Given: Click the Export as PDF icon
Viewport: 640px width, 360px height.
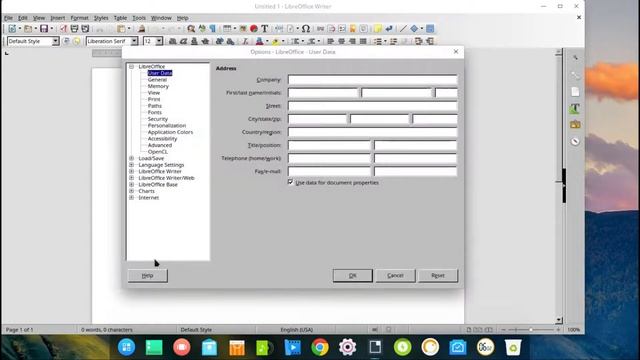Looking at the screenshot, I should pos(63,29).
